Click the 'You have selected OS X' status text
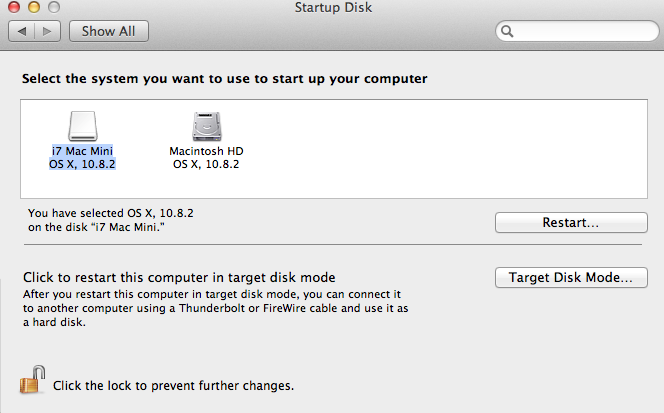The image size is (664, 413). point(111,220)
